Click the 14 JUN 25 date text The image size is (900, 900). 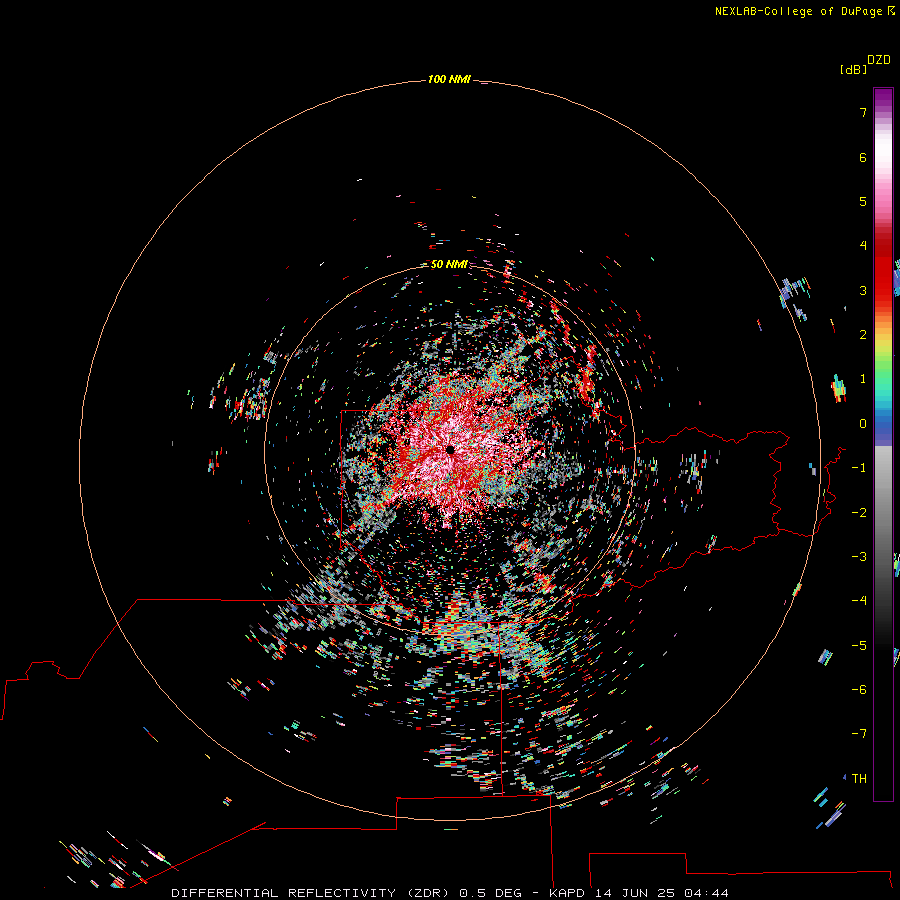pos(637,893)
